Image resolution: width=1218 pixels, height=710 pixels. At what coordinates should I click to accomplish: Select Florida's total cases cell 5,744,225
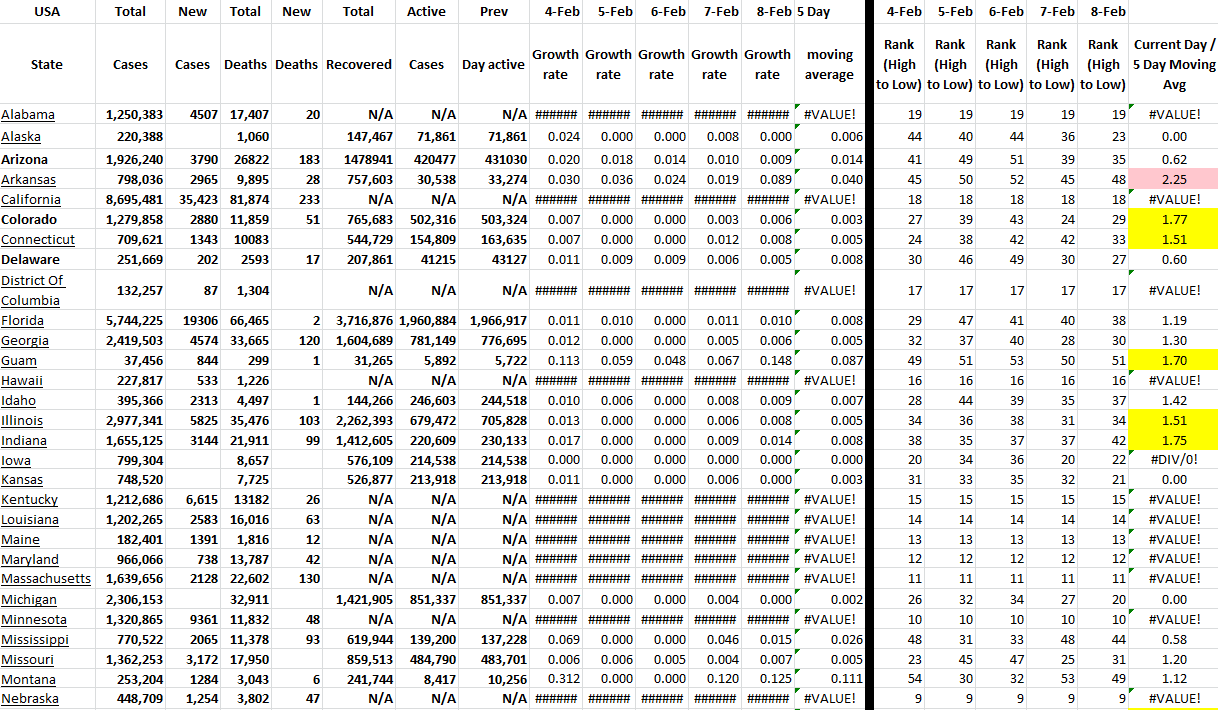click(136, 321)
